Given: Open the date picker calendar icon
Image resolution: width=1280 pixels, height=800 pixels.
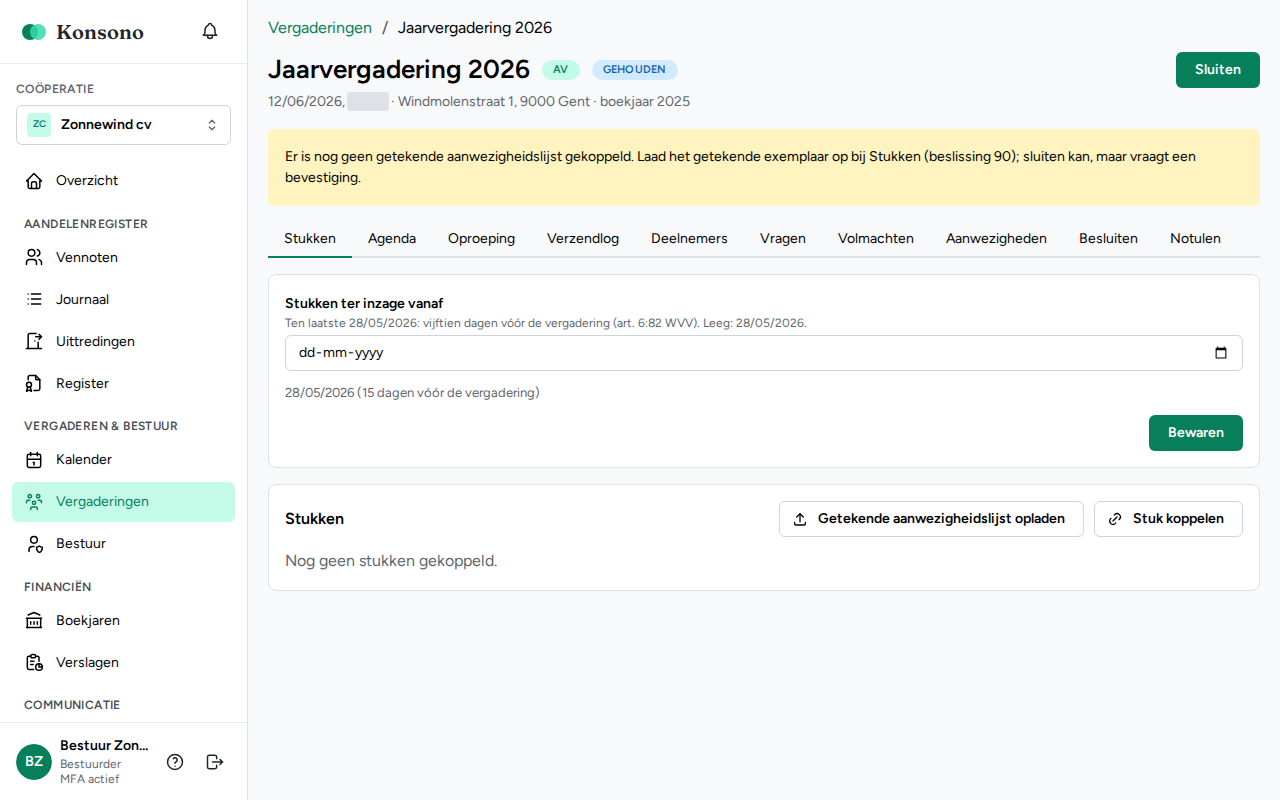Looking at the screenshot, I should tap(1220, 353).
